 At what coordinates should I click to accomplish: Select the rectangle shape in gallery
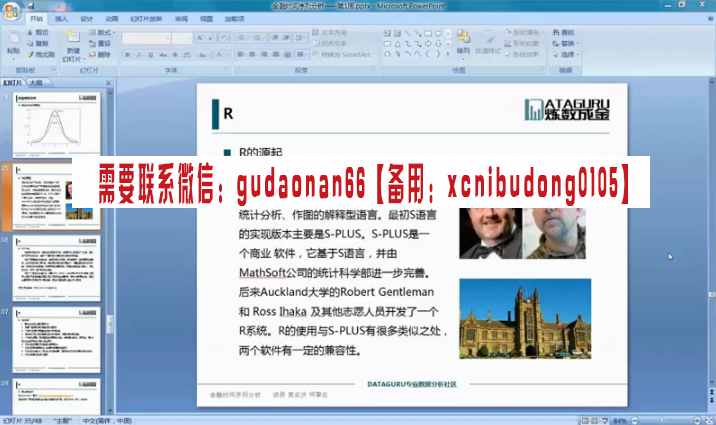click(x=428, y=33)
